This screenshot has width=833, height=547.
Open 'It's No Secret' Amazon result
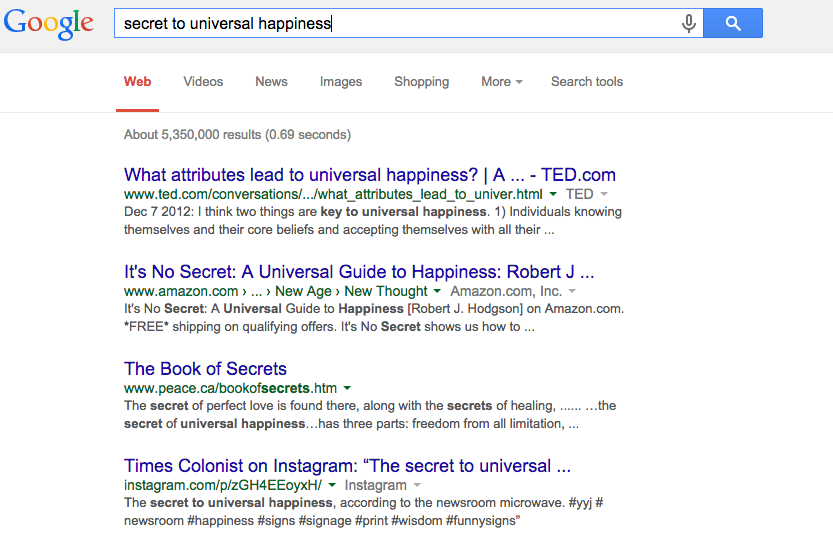(x=359, y=272)
